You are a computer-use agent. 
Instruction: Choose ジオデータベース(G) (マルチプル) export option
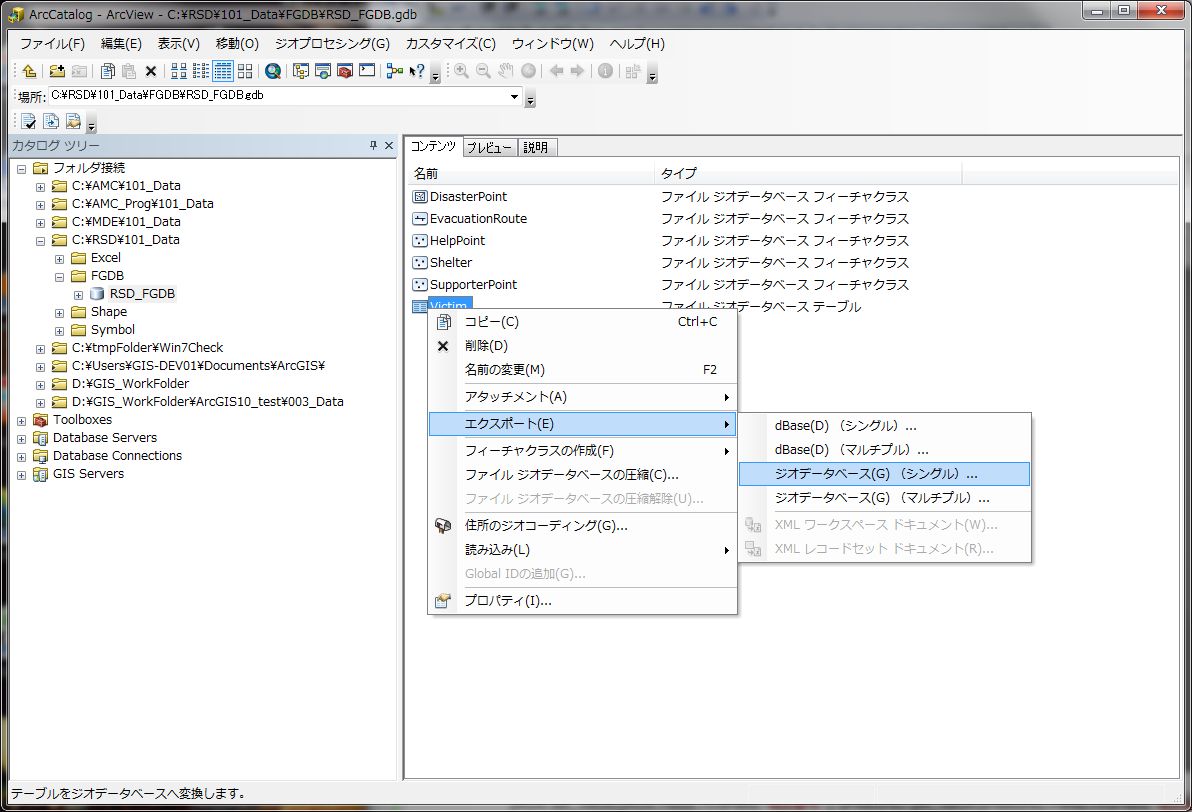tap(884, 498)
